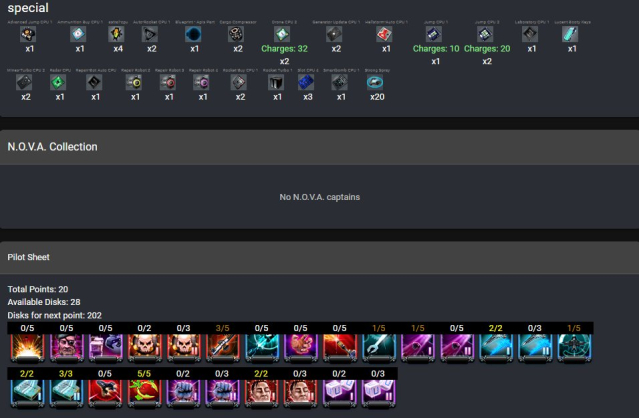Select the Cargo Compressor item
Image resolution: width=639 pixels, height=418 pixels.
[x=236, y=34]
